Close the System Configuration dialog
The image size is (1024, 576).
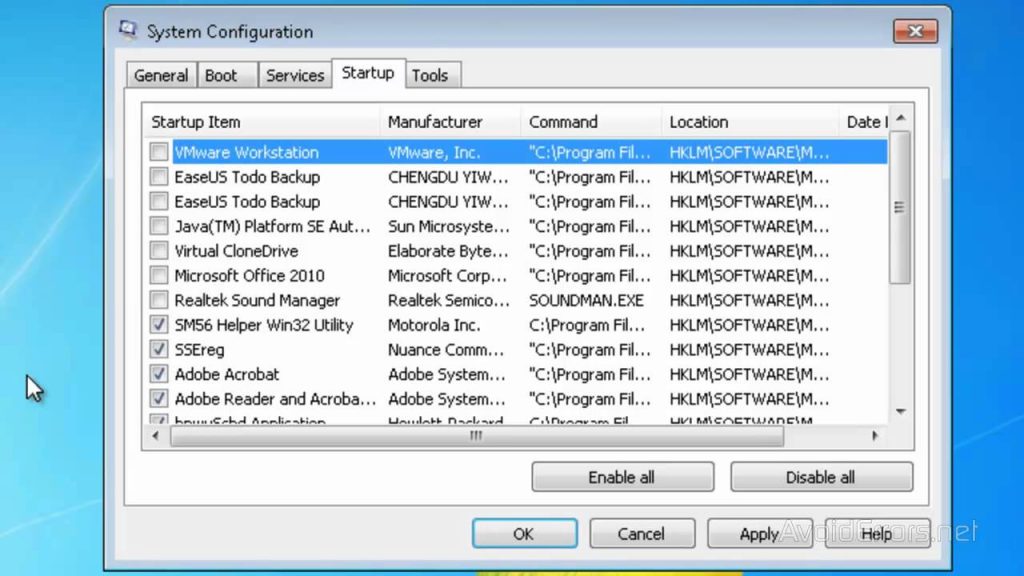coord(914,31)
